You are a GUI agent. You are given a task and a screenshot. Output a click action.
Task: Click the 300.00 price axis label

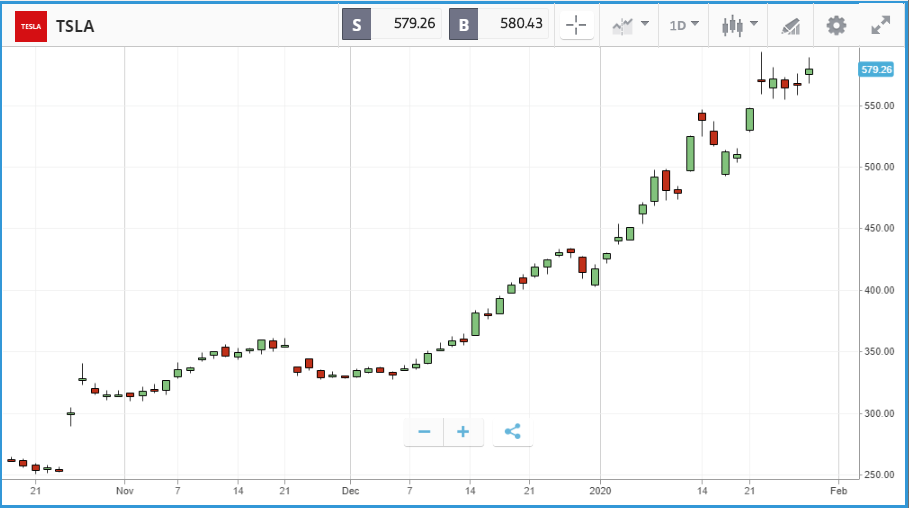pyautogui.click(x=880, y=413)
